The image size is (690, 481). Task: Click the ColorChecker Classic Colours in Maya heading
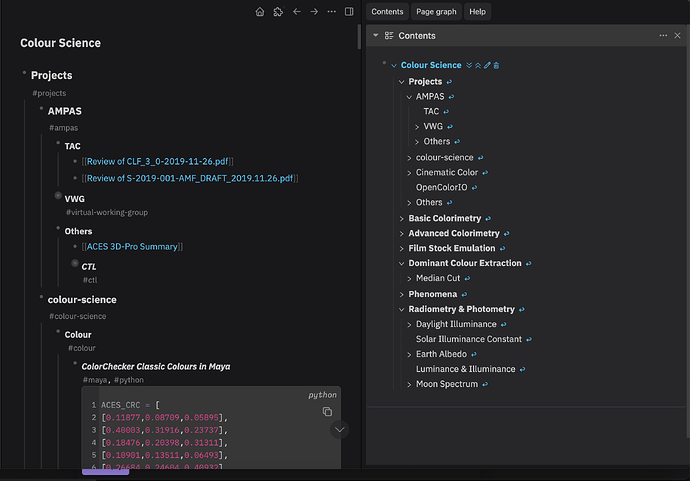156,367
